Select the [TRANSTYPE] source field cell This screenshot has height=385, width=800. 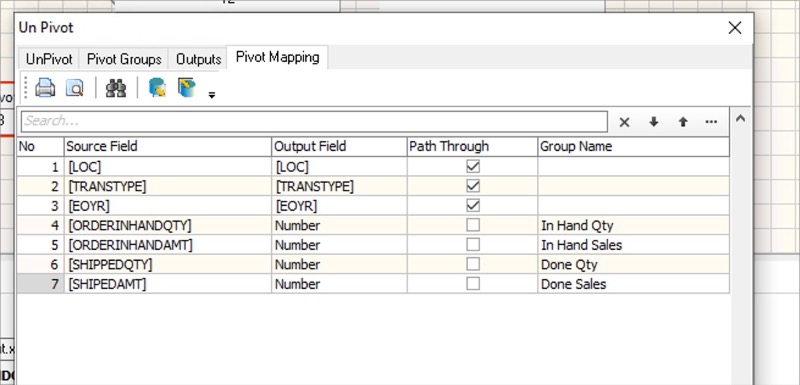[168, 186]
